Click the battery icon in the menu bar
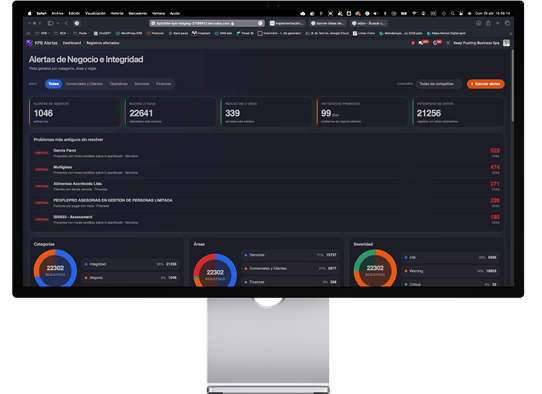Image resolution: width=542 pixels, height=394 pixels. [404, 13]
